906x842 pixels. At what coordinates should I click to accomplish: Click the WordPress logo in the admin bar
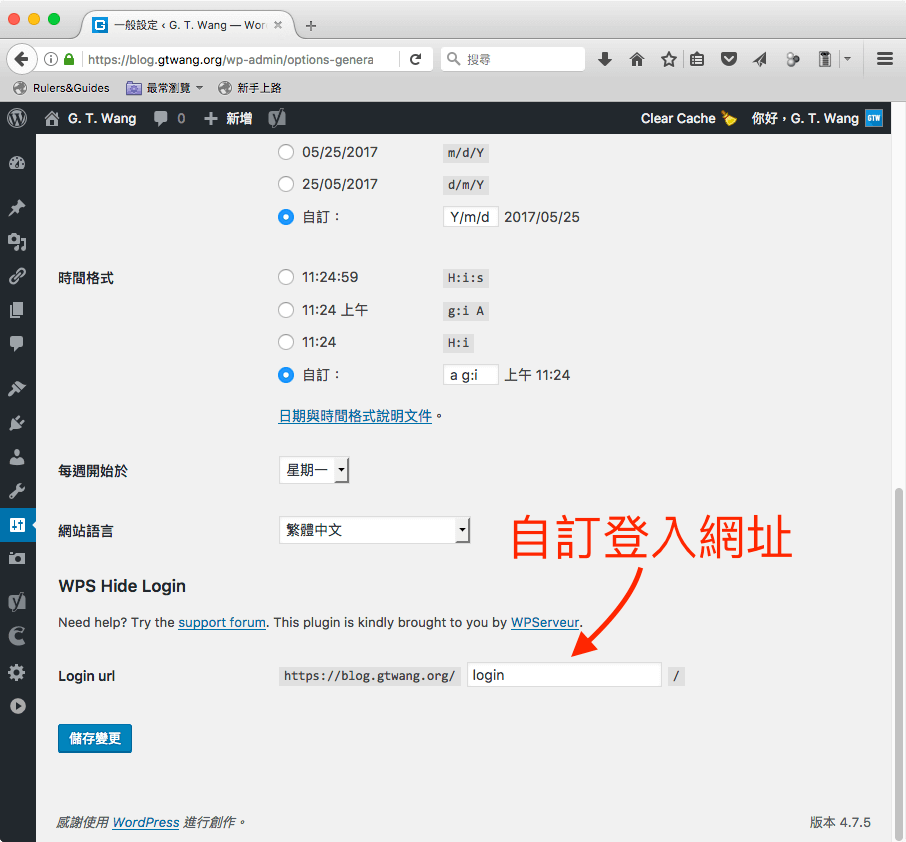click(x=16, y=118)
